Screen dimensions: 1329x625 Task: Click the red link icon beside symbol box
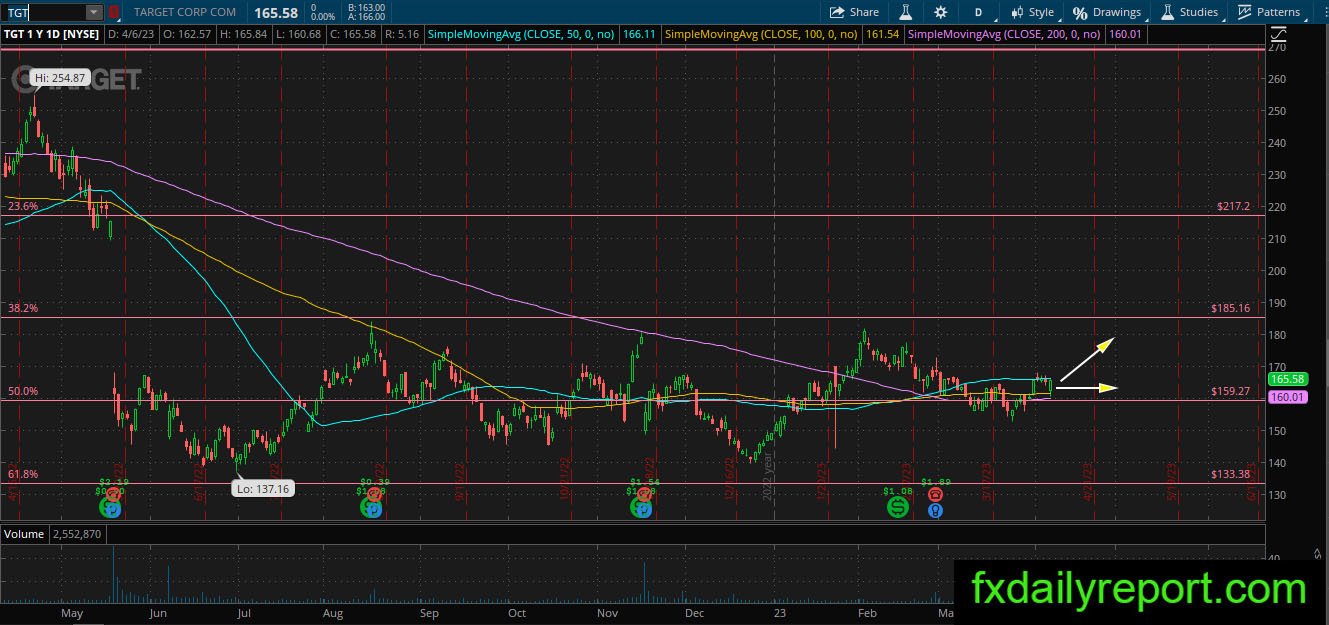pyautogui.click(x=114, y=12)
